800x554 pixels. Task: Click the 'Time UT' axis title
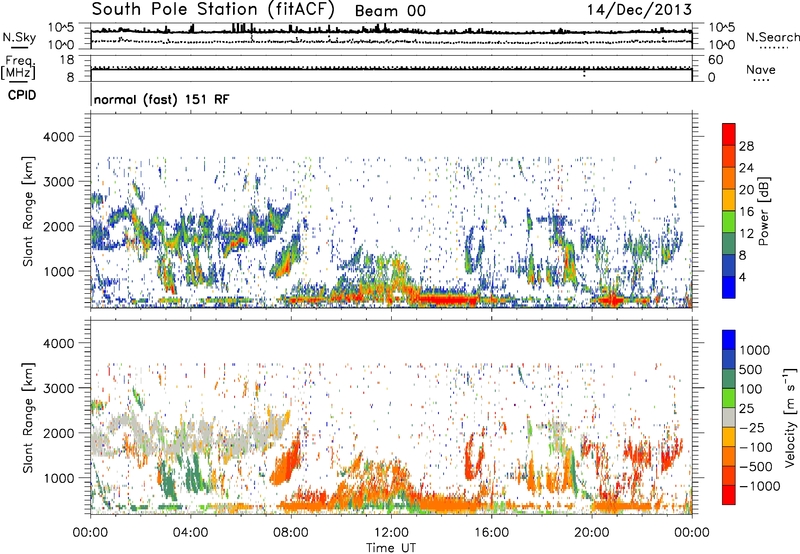391,548
